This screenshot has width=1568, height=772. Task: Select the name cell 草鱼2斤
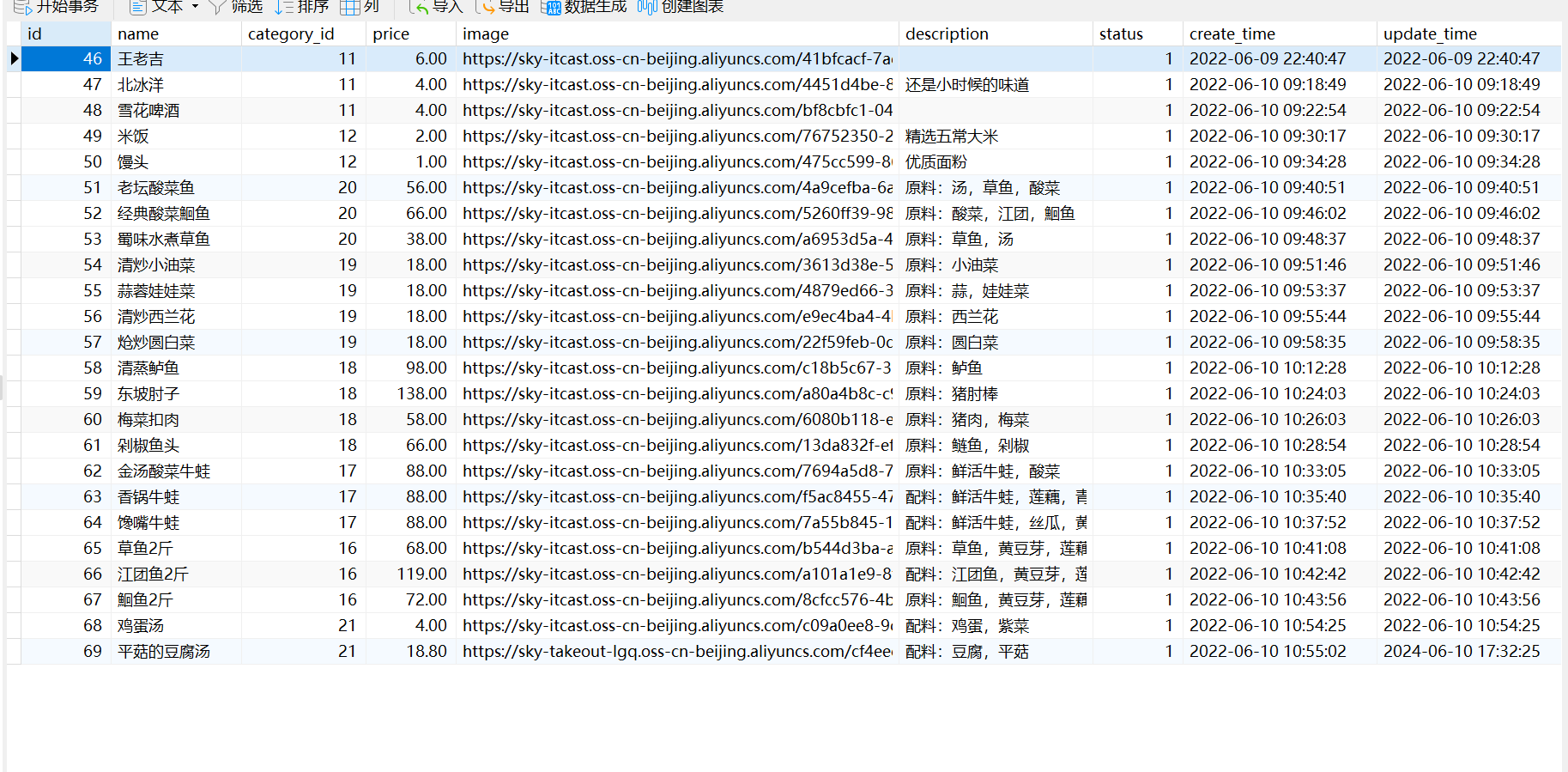[x=176, y=548]
